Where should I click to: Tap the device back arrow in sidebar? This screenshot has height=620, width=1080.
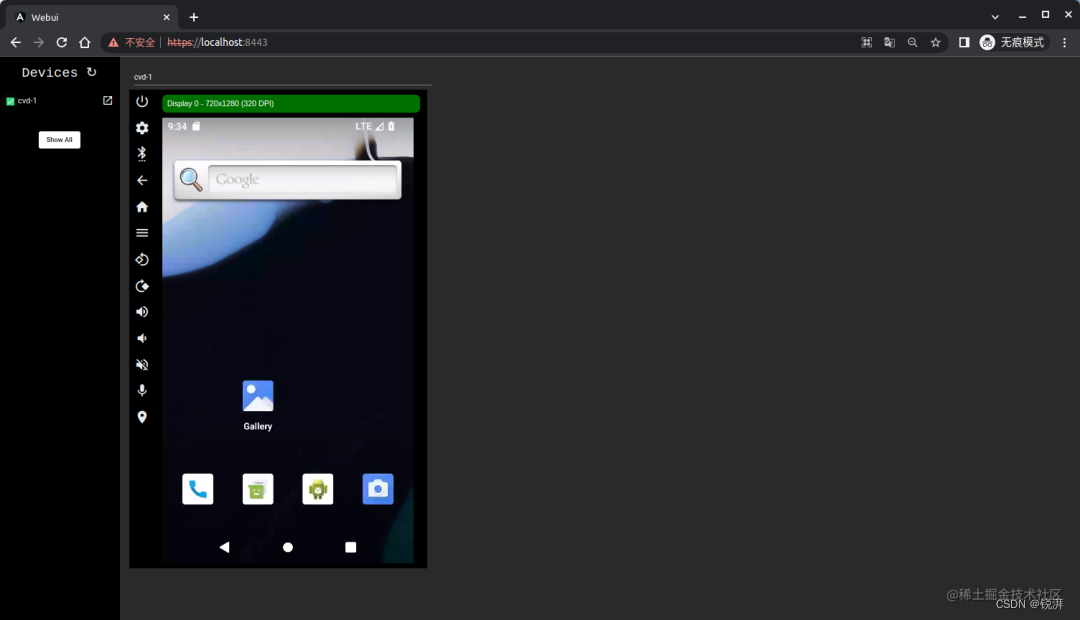142,180
